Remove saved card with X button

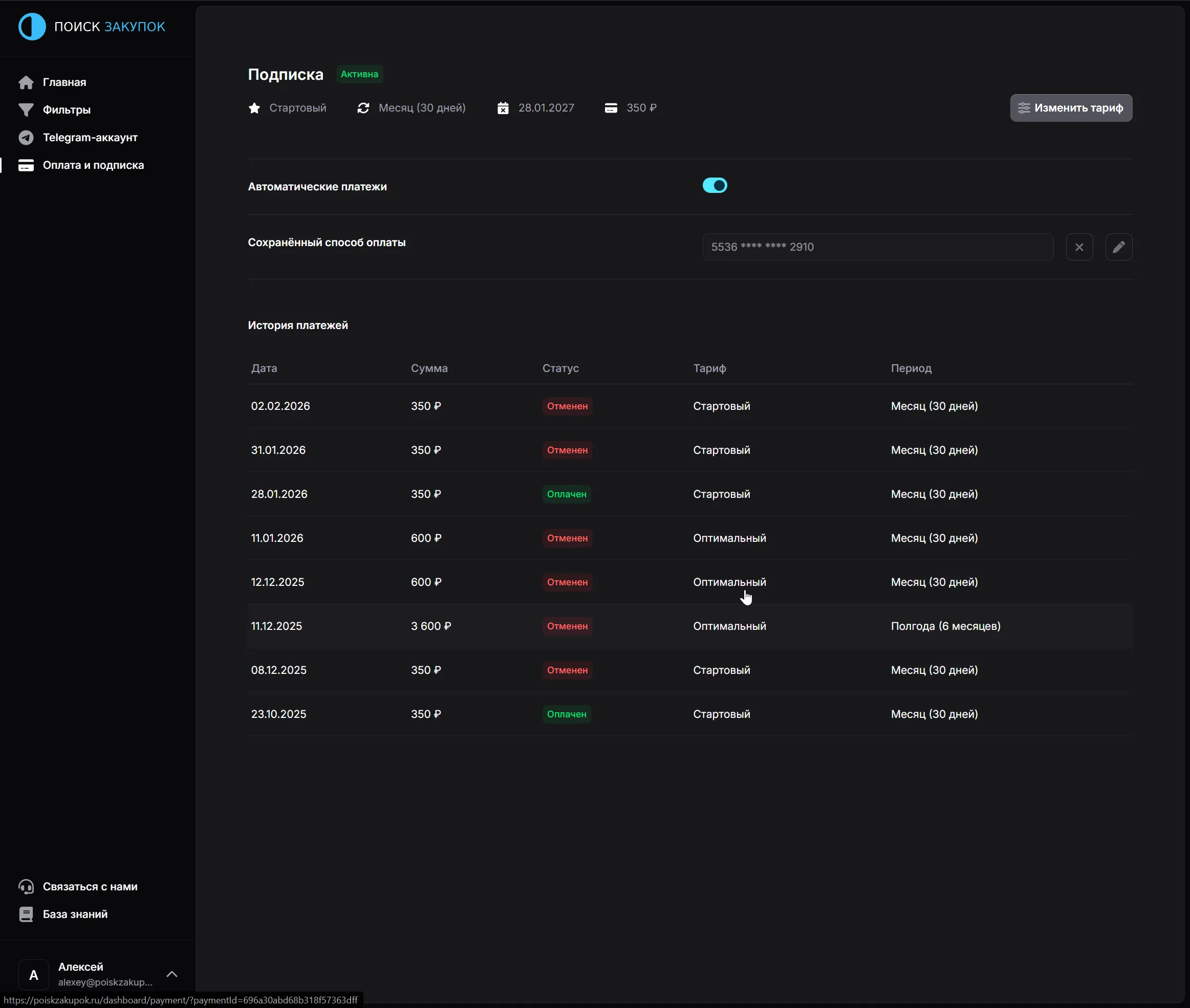tap(1078, 247)
